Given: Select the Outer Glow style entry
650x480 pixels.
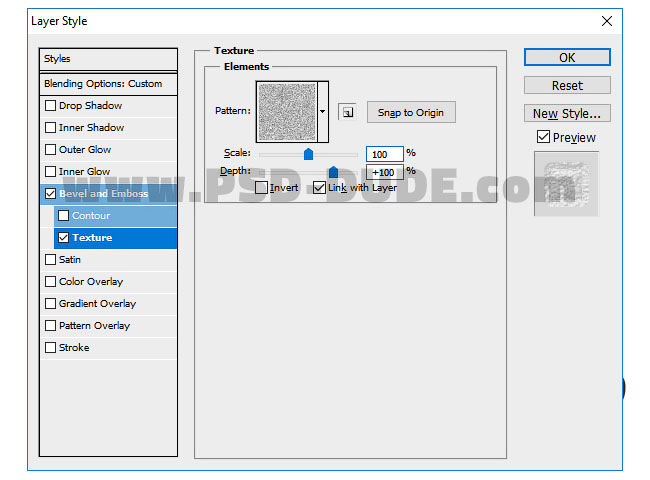Looking at the screenshot, I should [x=109, y=150].
